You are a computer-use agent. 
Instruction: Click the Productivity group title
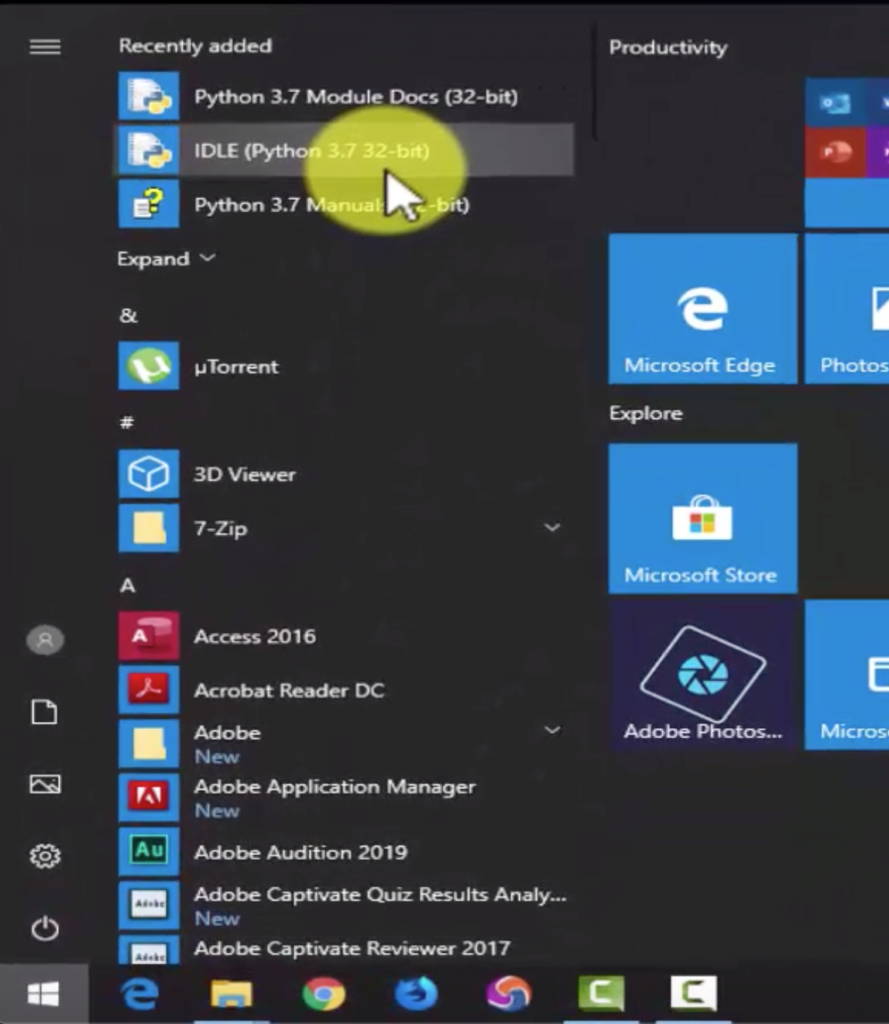click(668, 48)
